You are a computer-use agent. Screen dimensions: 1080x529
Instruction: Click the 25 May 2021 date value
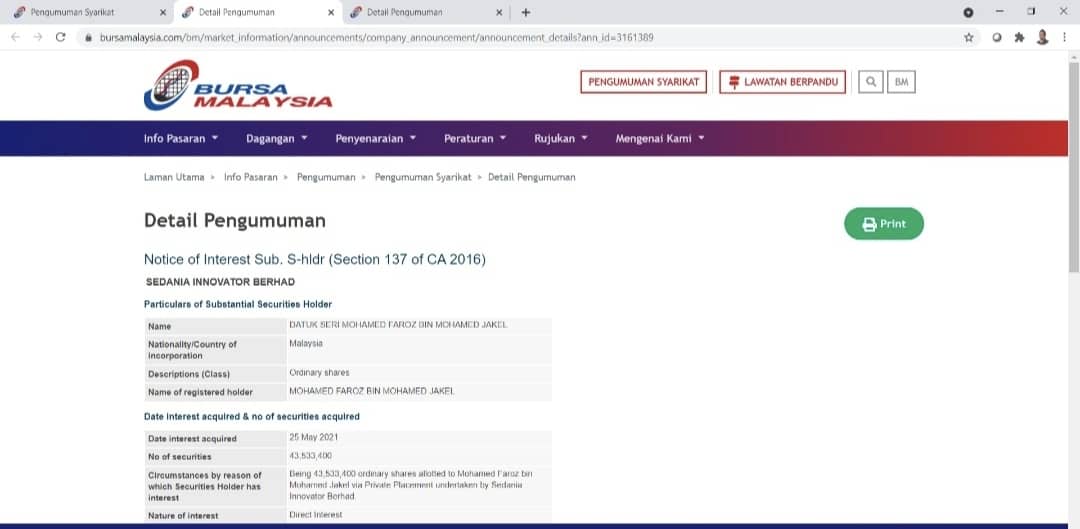[x=313, y=437]
